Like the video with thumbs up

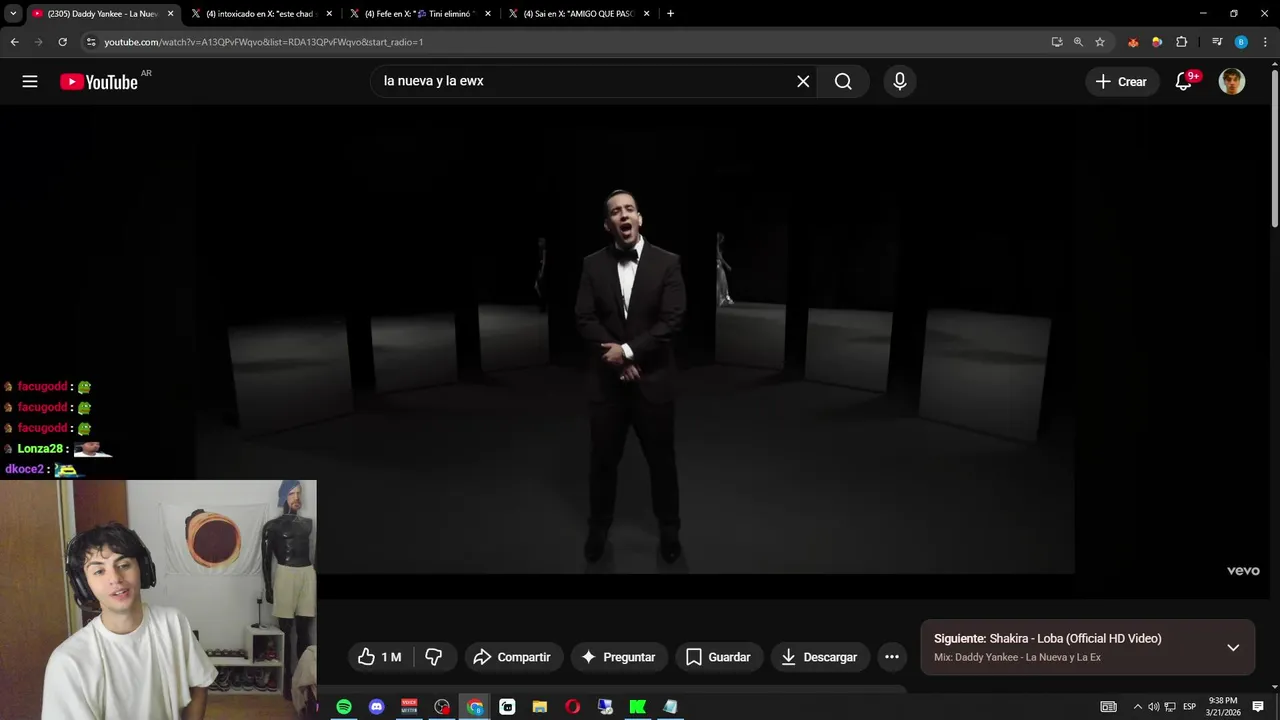pyautogui.click(x=379, y=657)
